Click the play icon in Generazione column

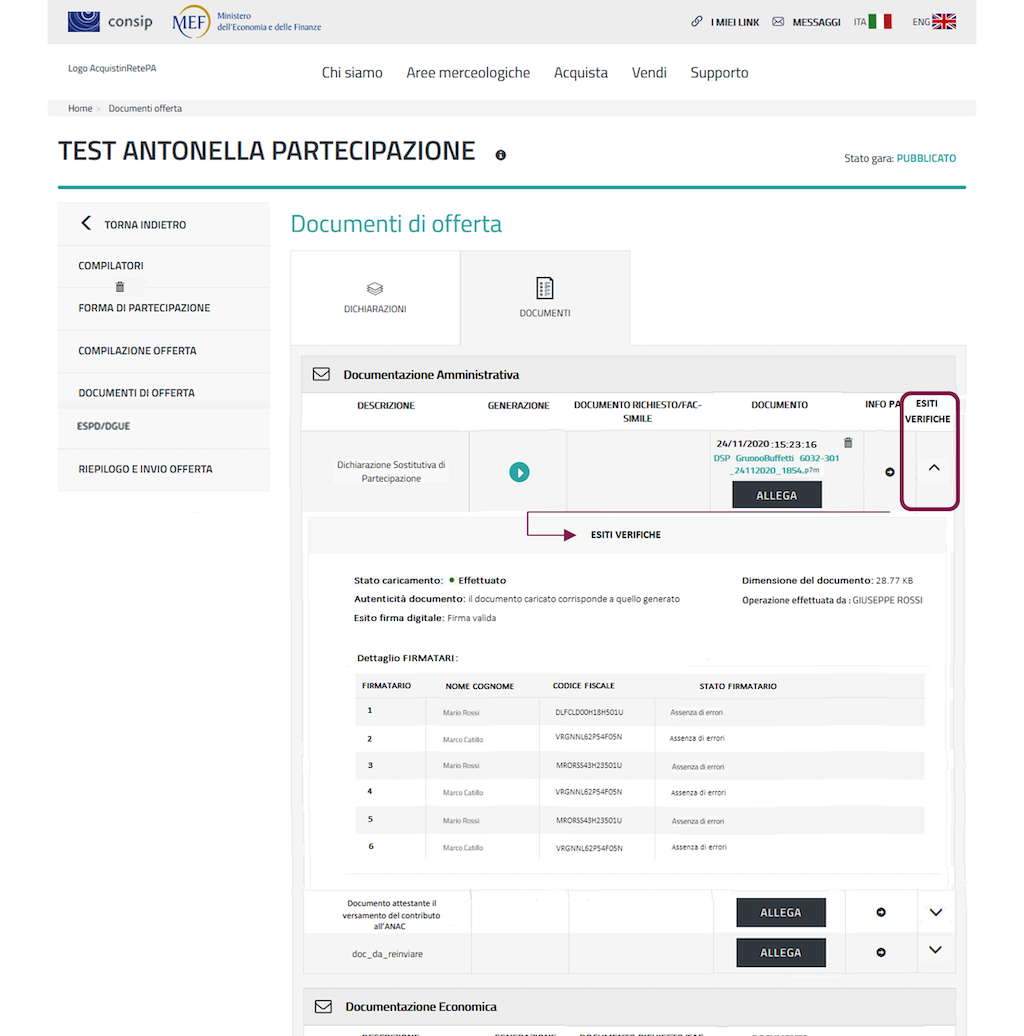pos(518,472)
